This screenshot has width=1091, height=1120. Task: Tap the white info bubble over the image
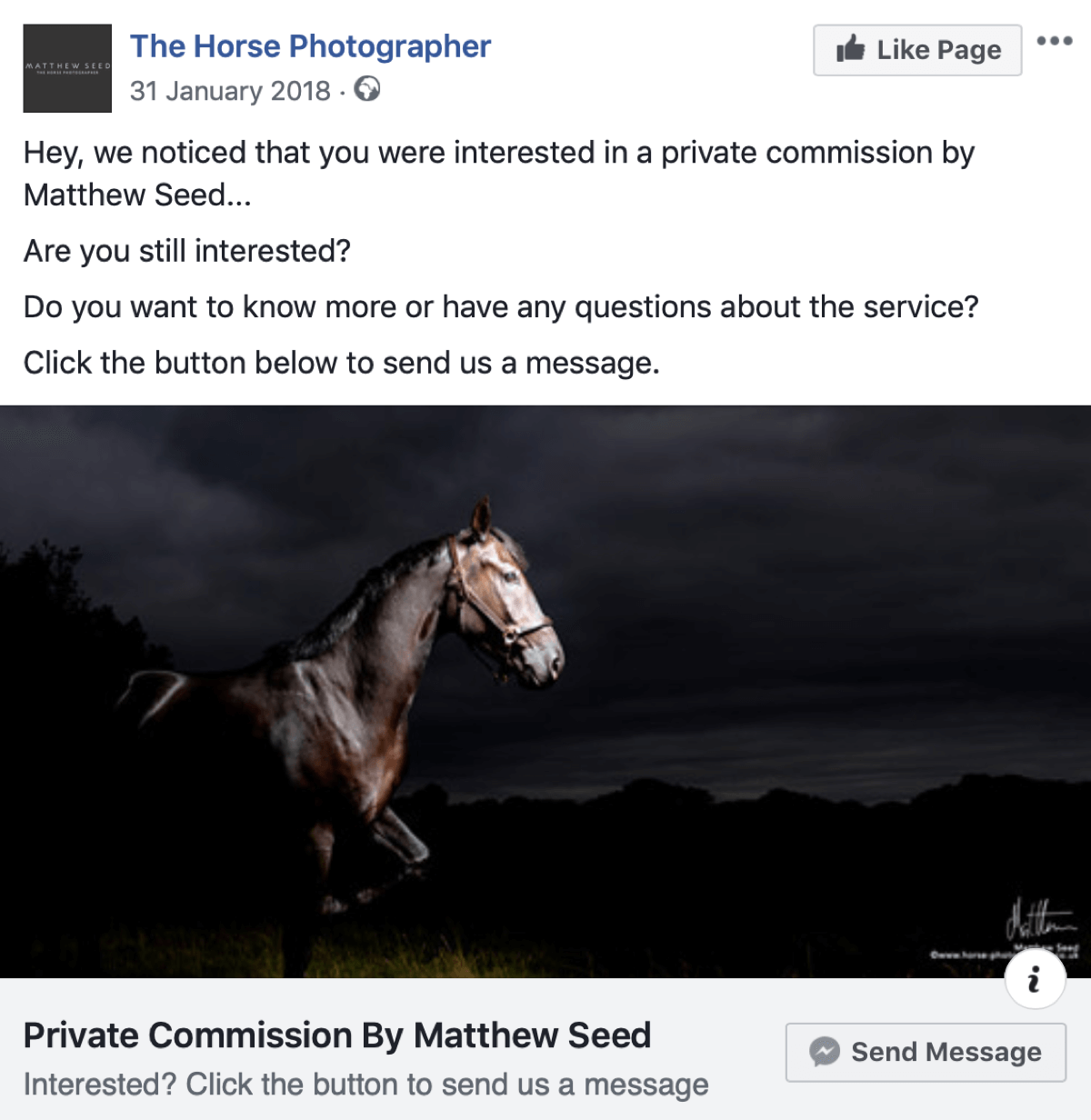coord(1035,981)
